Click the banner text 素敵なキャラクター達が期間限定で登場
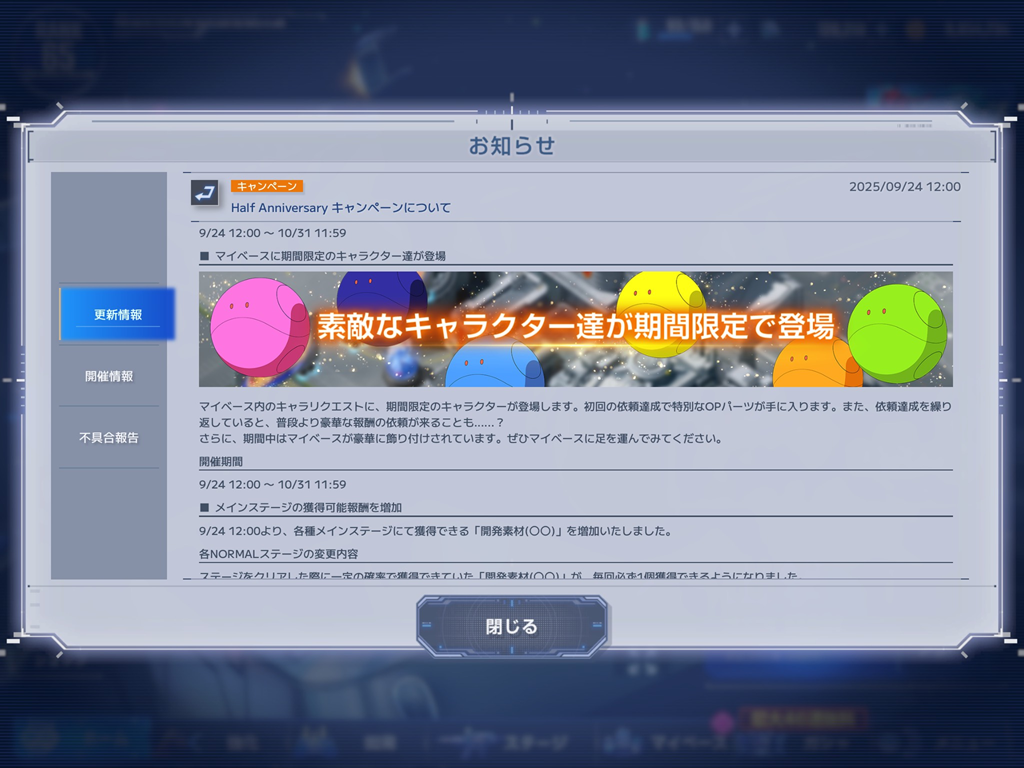The height and width of the screenshot is (768, 1024). (x=576, y=327)
